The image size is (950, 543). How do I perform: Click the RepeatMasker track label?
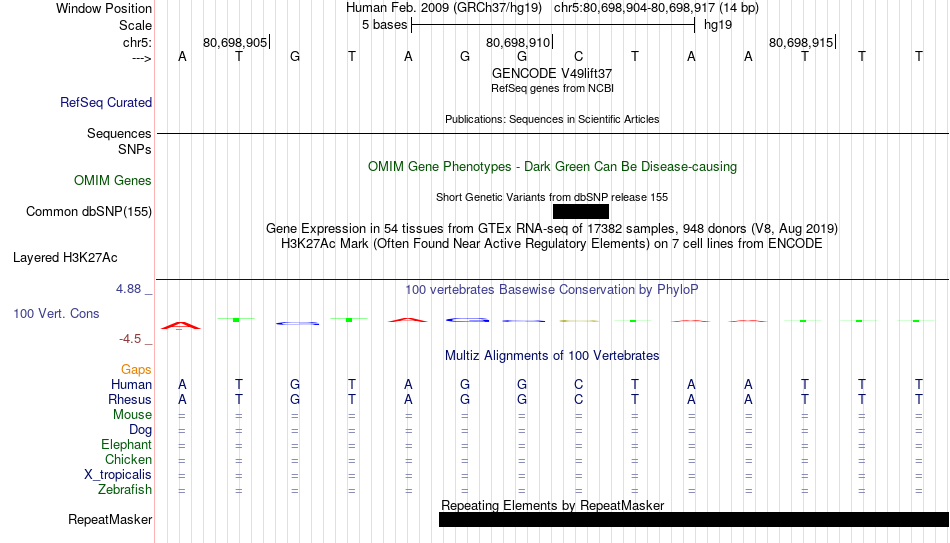(x=110, y=519)
